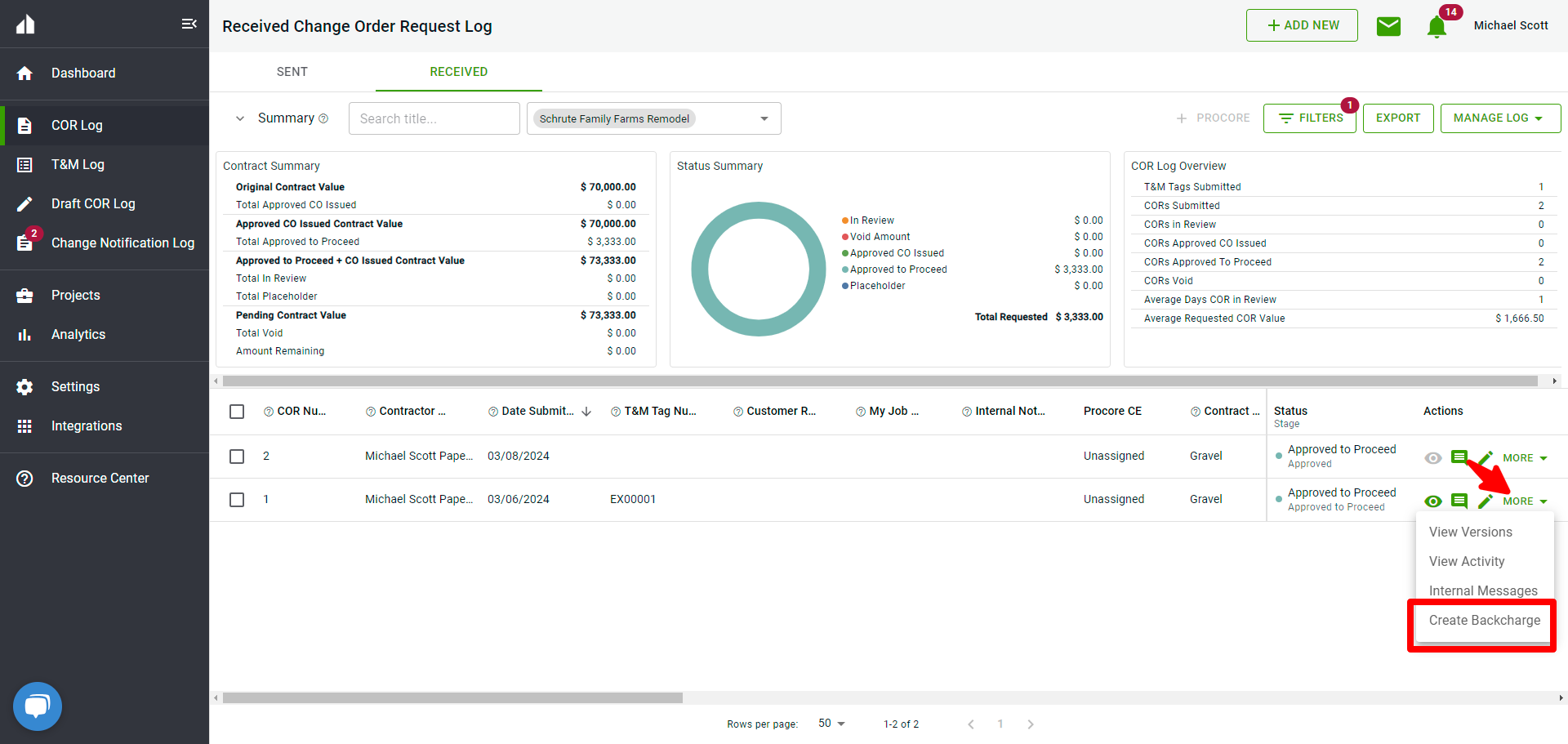Collapse the sidebar using the menu icon
The image size is (1568, 744).
189,24
